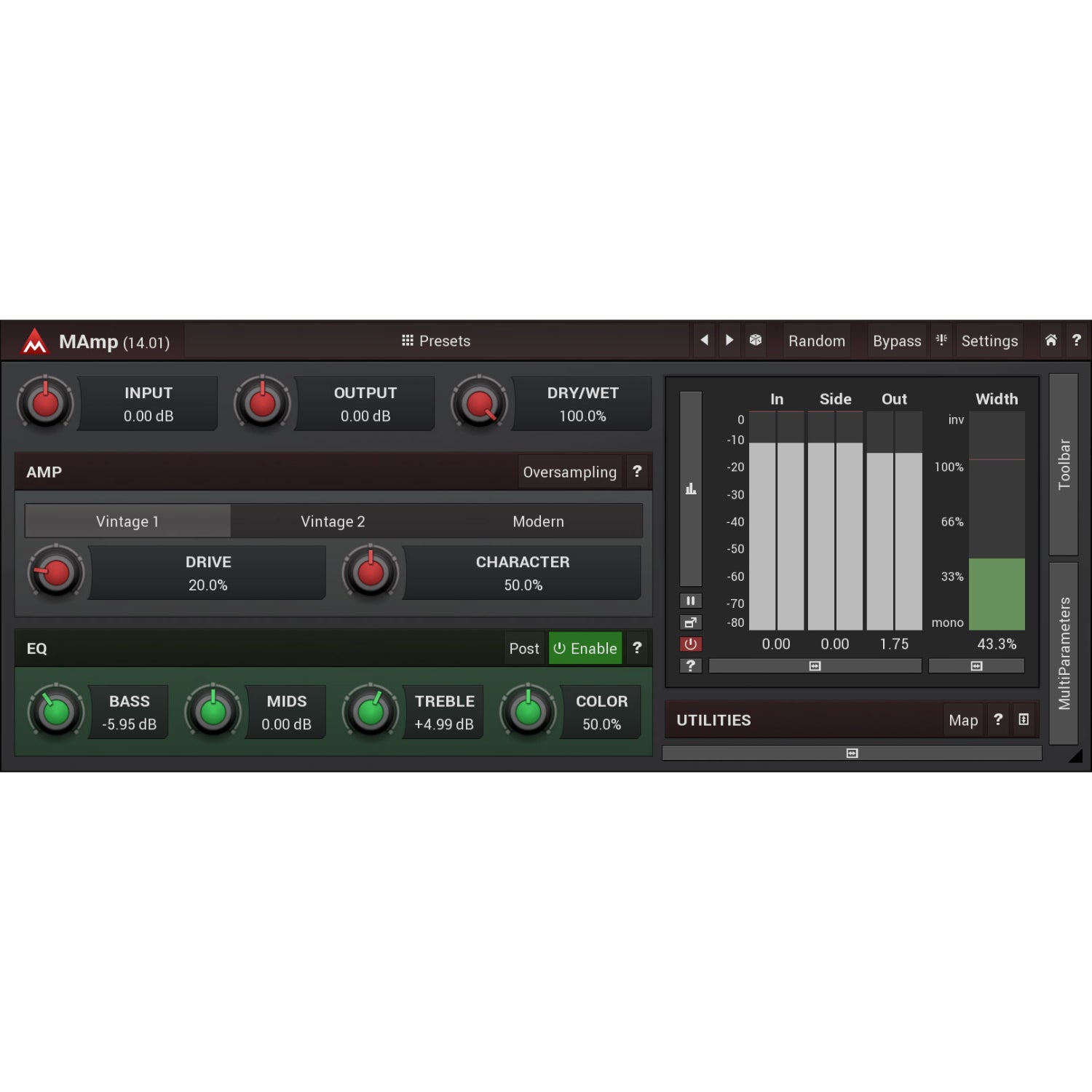This screenshot has width=1092, height=1092.
Task: Click the OUTPUT 0.00 dB value field
Action: (x=365, y=403)
